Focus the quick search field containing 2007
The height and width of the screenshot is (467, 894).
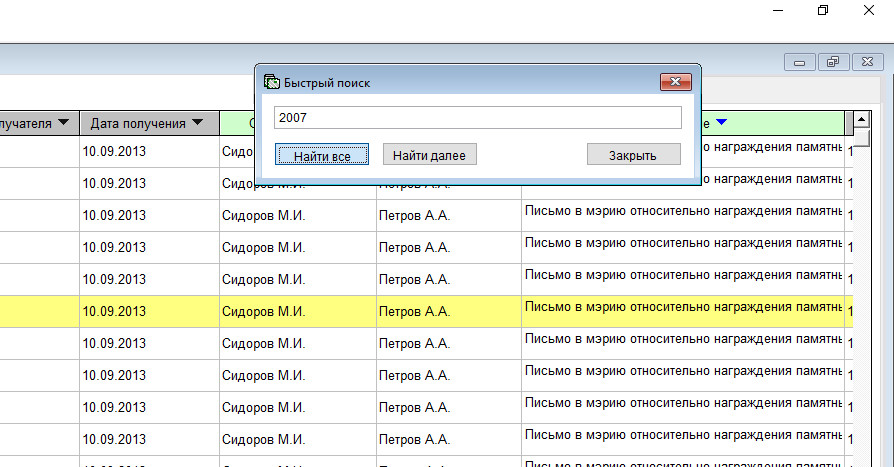pyautogui.click(x=478, y=117)
